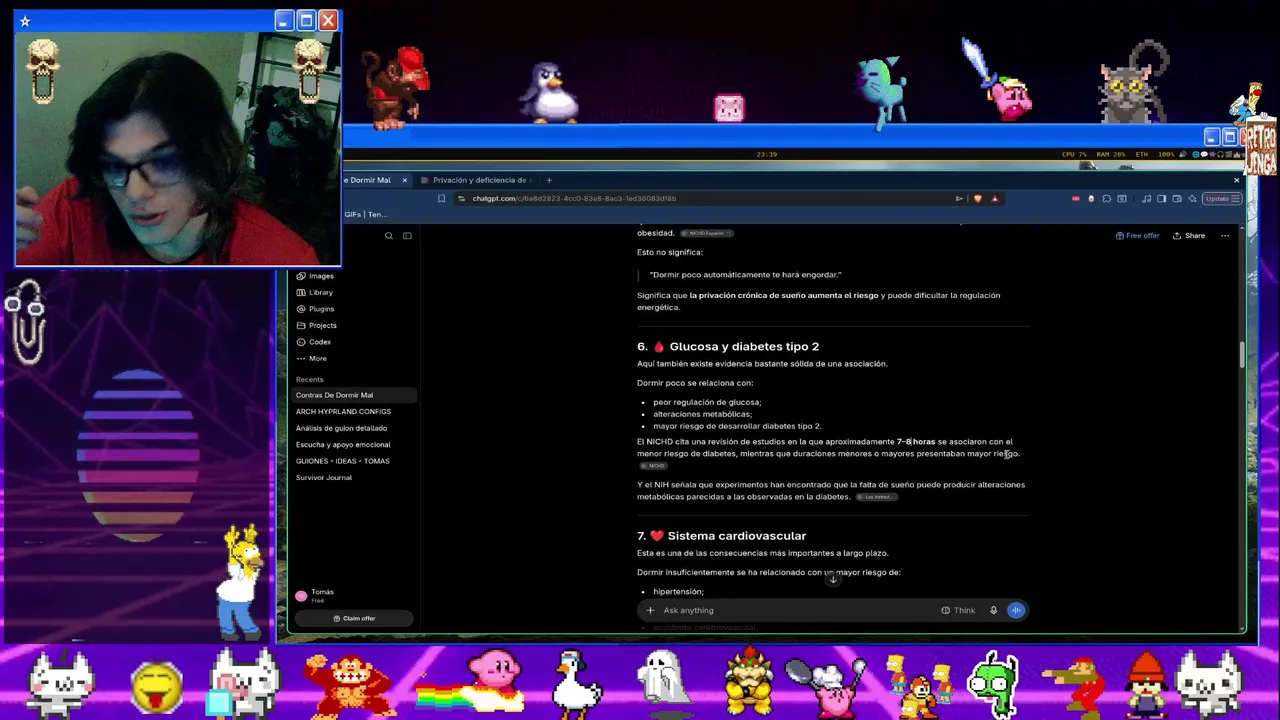
Task: Open the 'Escucha y apoyo emocional' chat
Action: (x=353, y=444)
